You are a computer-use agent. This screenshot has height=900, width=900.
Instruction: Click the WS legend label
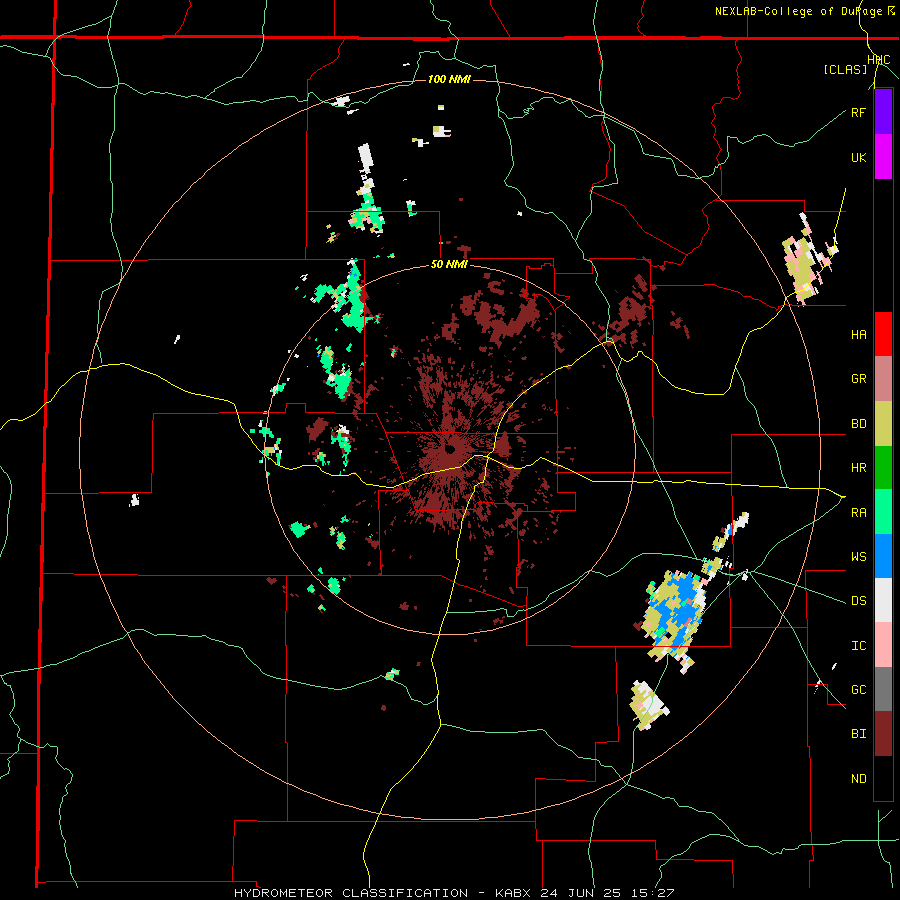(x=858, y=557)
